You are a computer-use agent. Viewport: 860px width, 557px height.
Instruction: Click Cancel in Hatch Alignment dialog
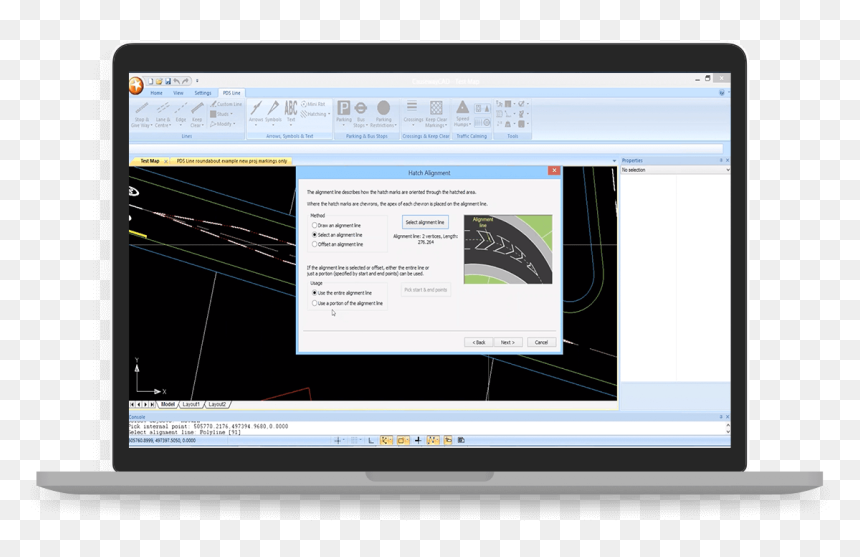[x=541, y=342]
